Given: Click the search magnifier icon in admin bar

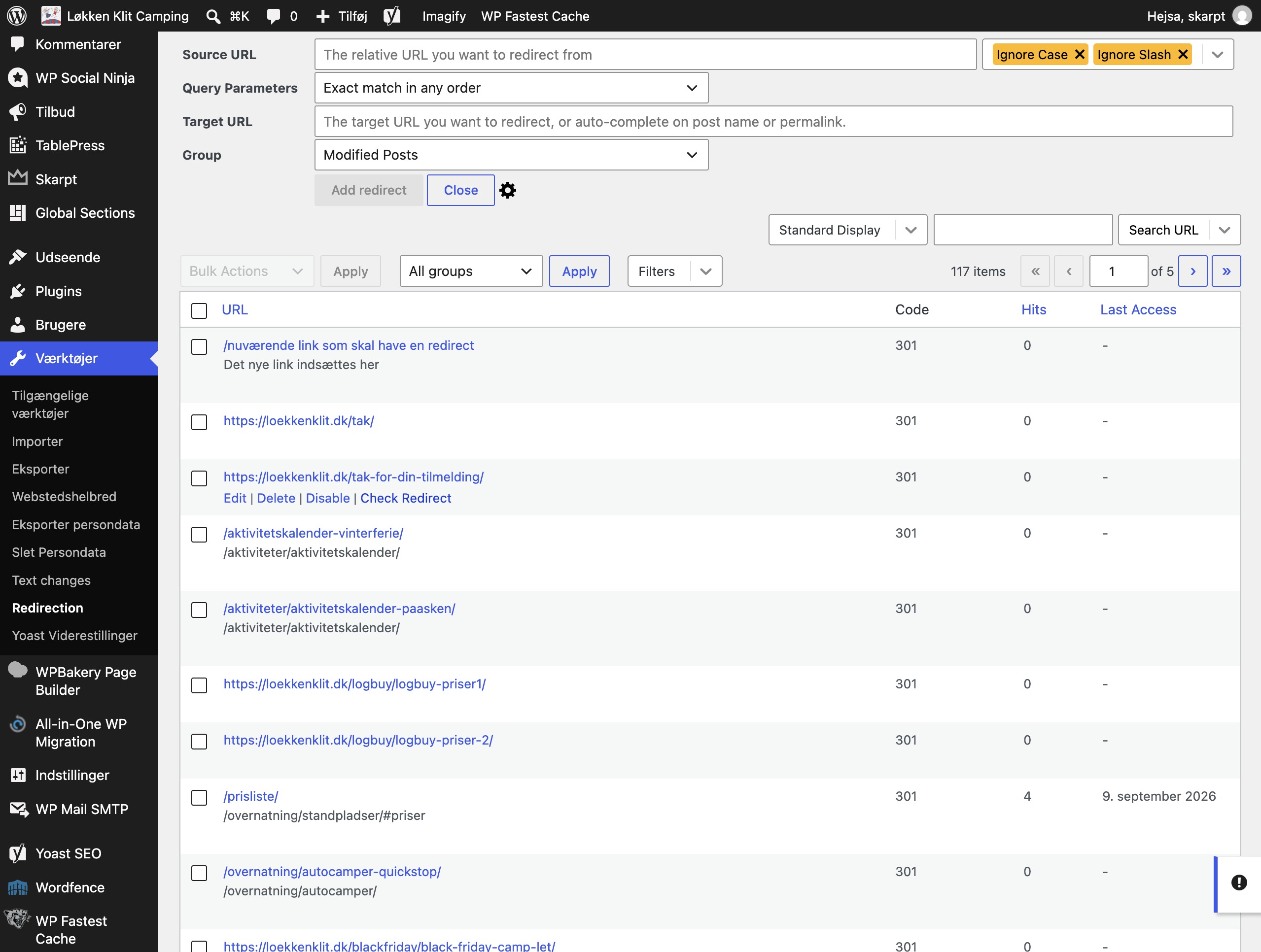Looking at the screenshot, I should pos(213,16).
